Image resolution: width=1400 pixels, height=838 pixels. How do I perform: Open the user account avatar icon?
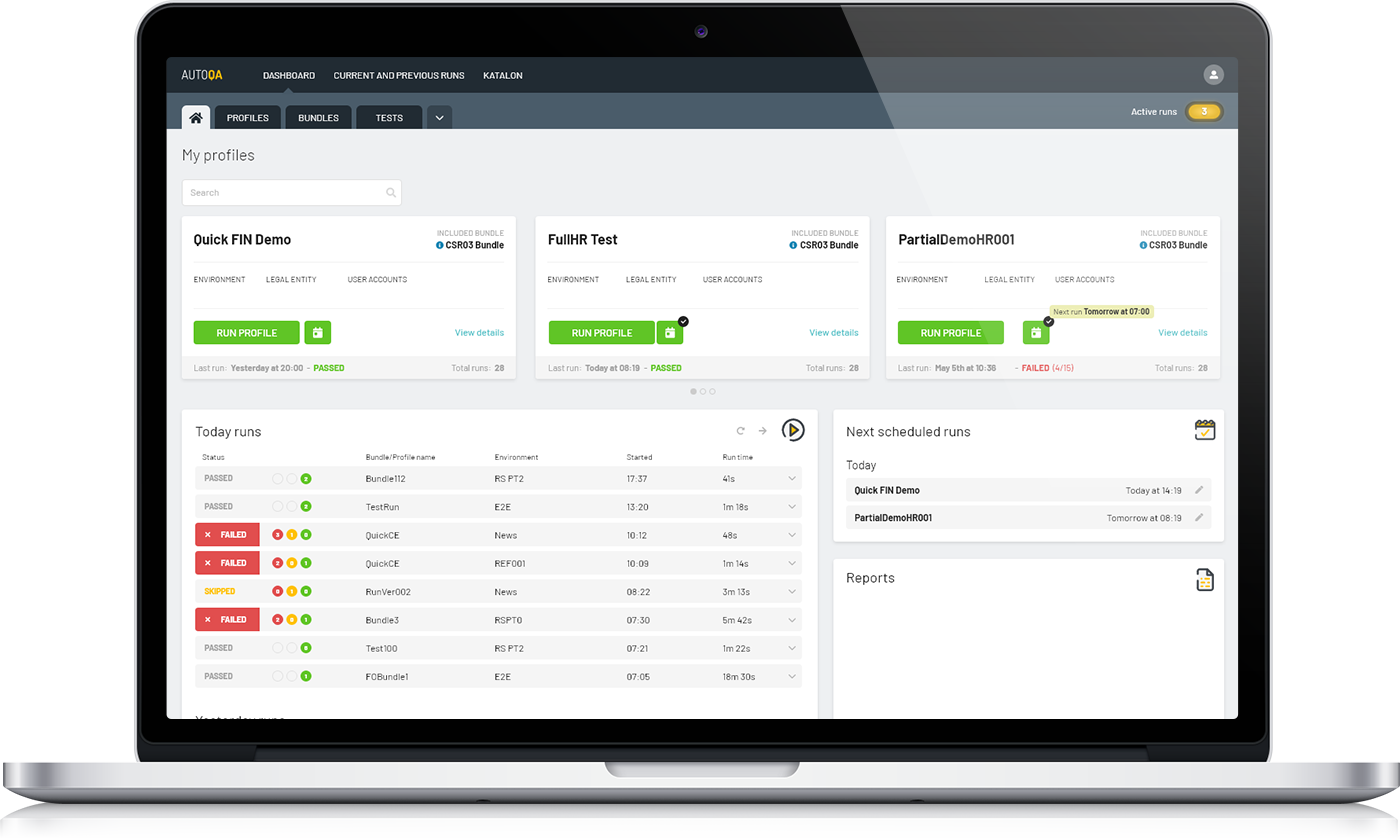1213,75
